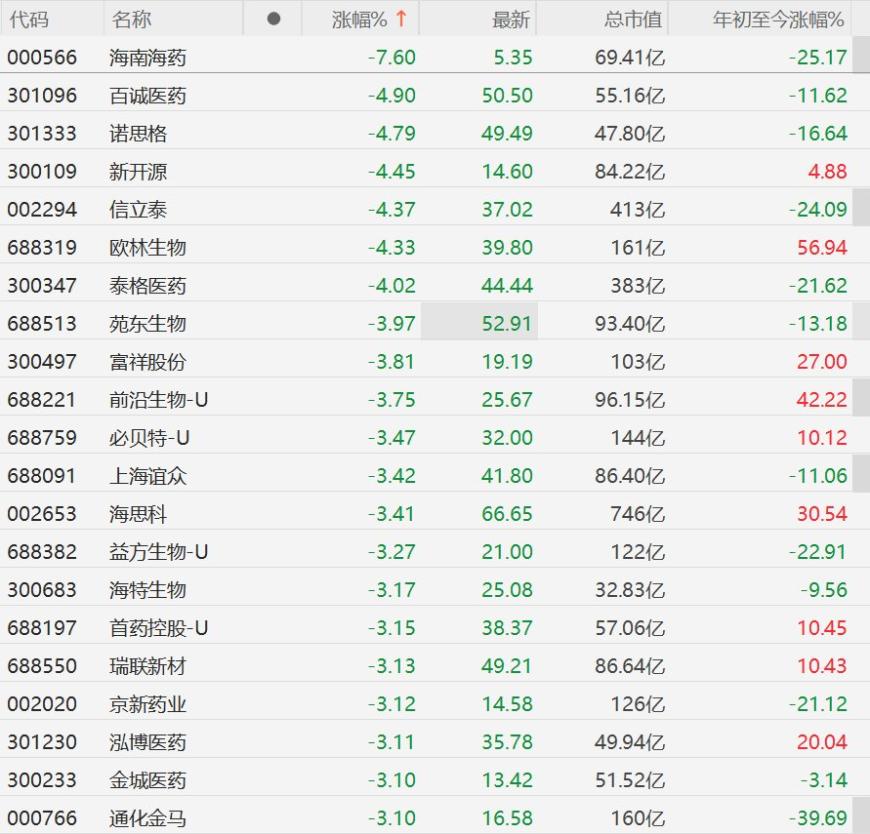The image size is (870, 834).
Task: Click latest price 49.21
Action: click(x=507, y=666)
